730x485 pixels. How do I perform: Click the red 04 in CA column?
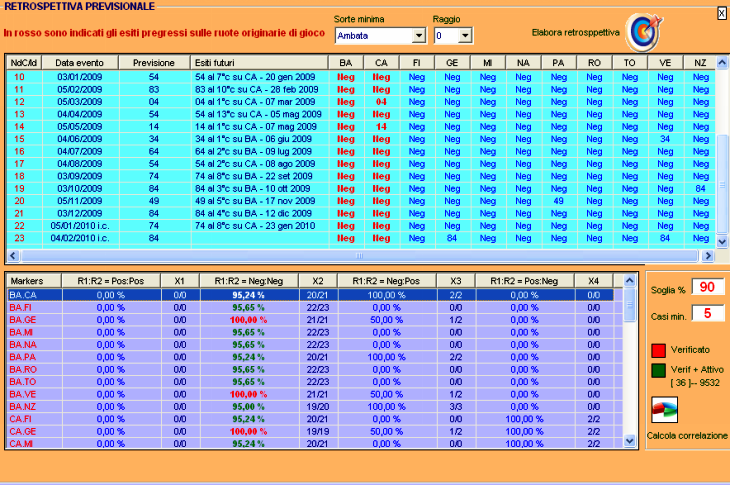tap(381, 101)
